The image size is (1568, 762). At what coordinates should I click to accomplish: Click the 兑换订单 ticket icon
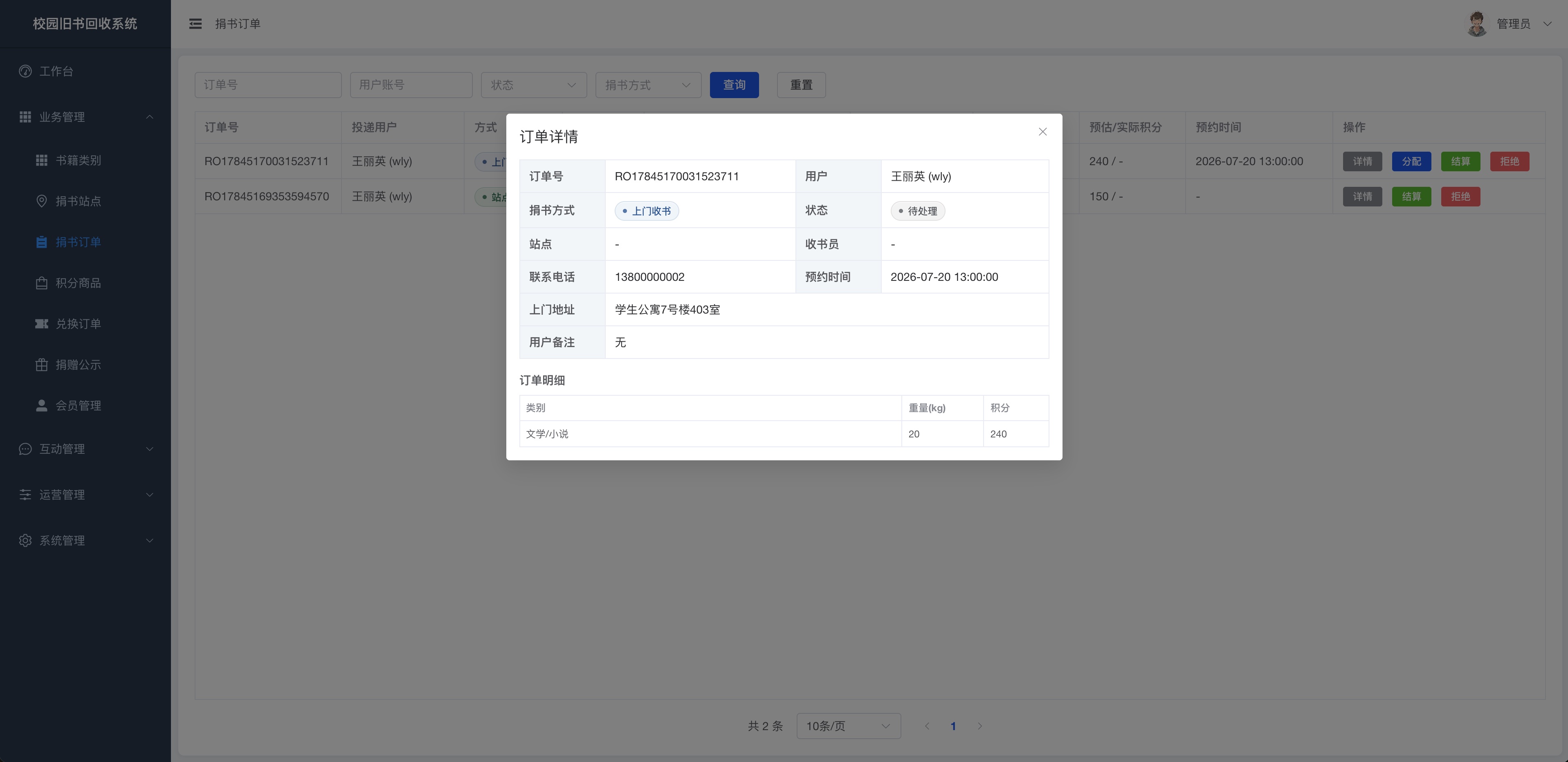[x=41, y=324]
